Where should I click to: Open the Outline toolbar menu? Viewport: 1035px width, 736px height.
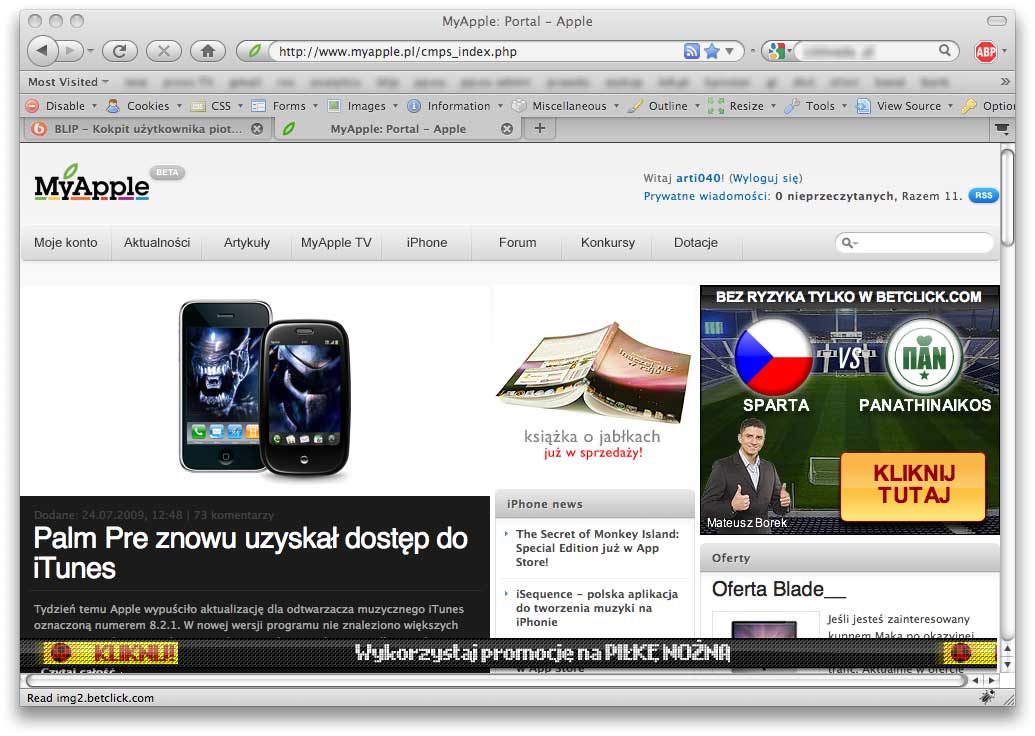click(x=663, y=106)
